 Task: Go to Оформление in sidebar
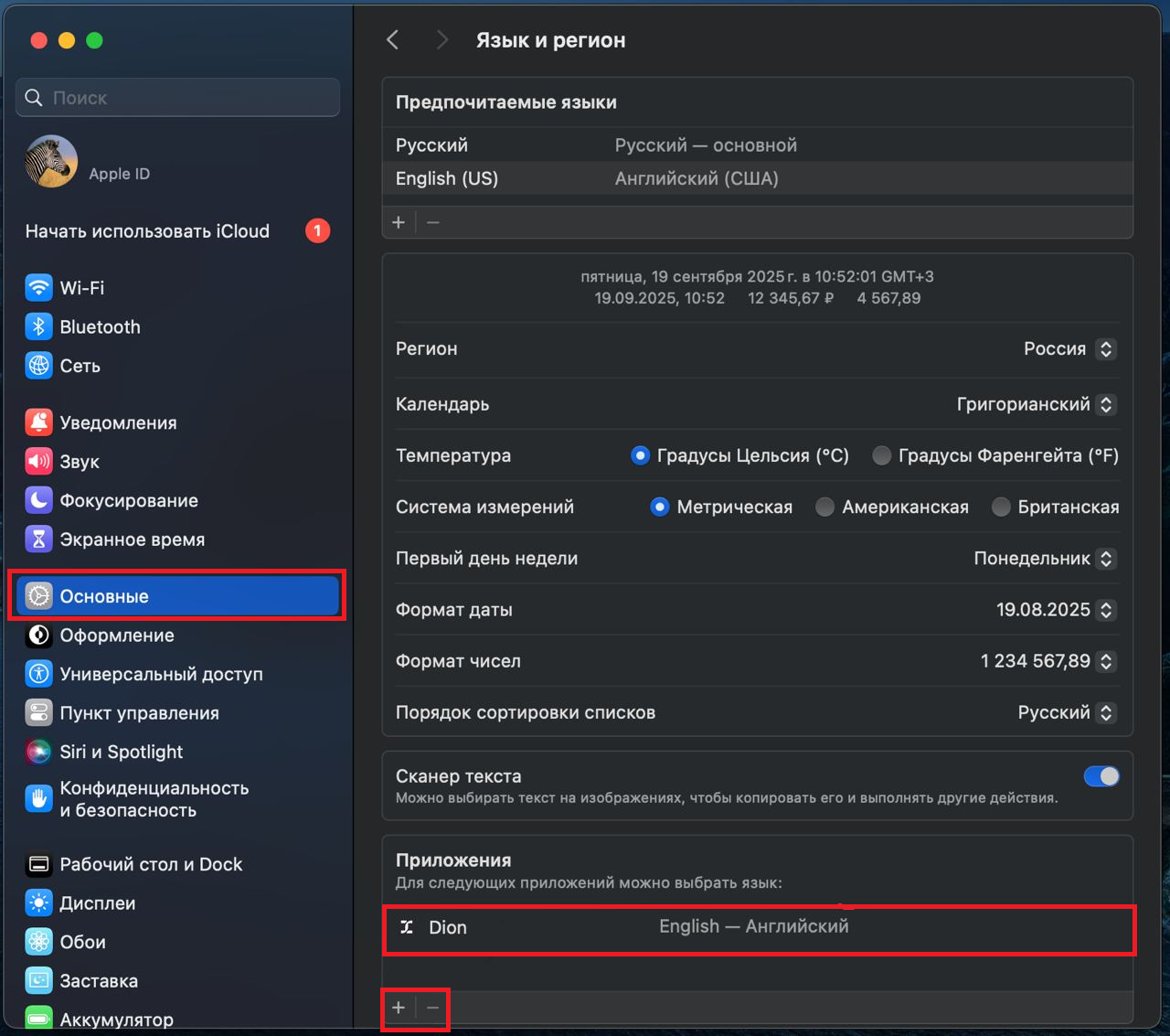pyautogui.click(x=117, y=635)
